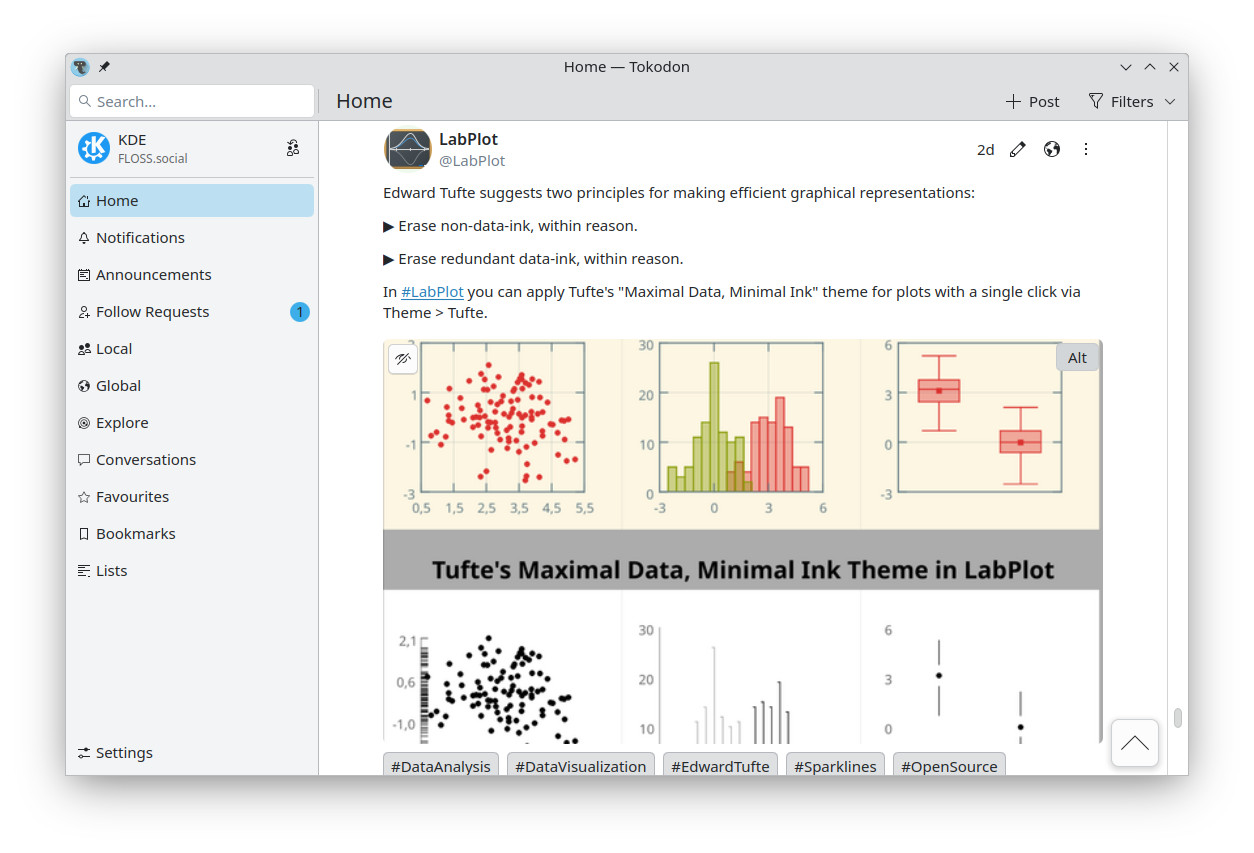Click the account switcher icon next to KDE
1254x853 pixels.
pos(292,149)
